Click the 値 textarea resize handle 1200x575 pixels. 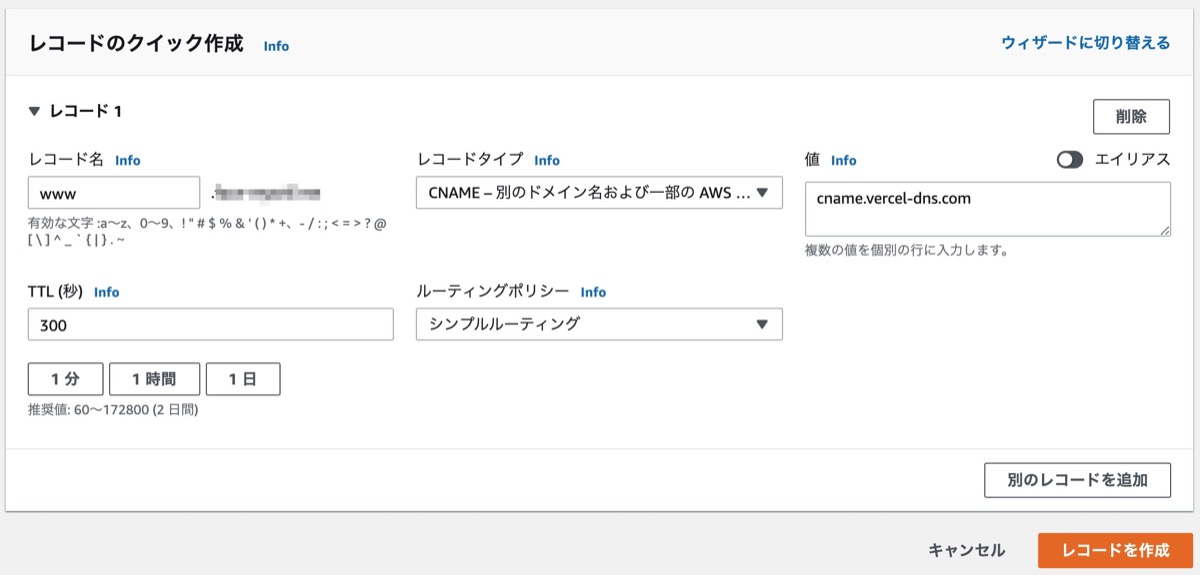coord(1164,231)
